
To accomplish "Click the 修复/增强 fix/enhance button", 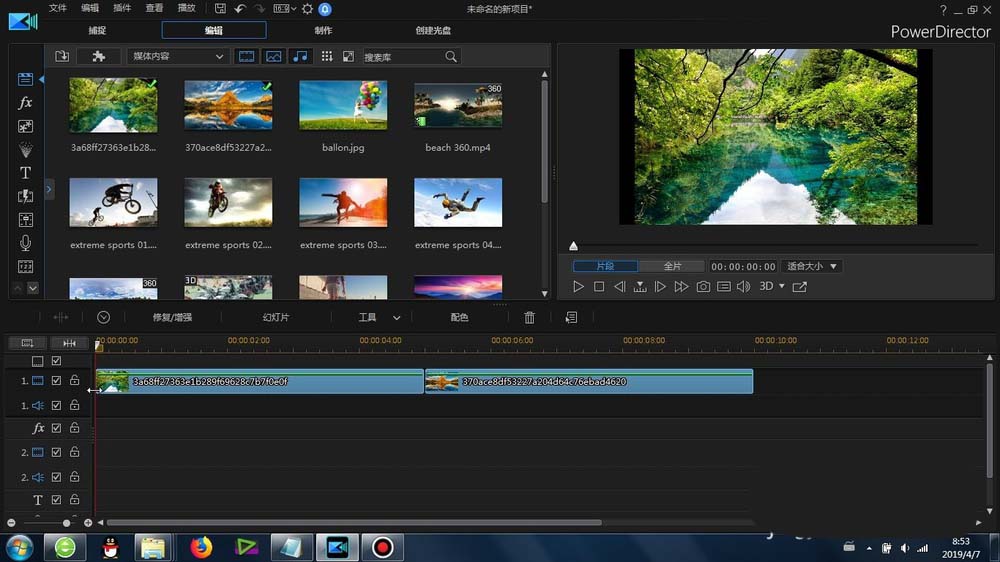I will point(172,317).
